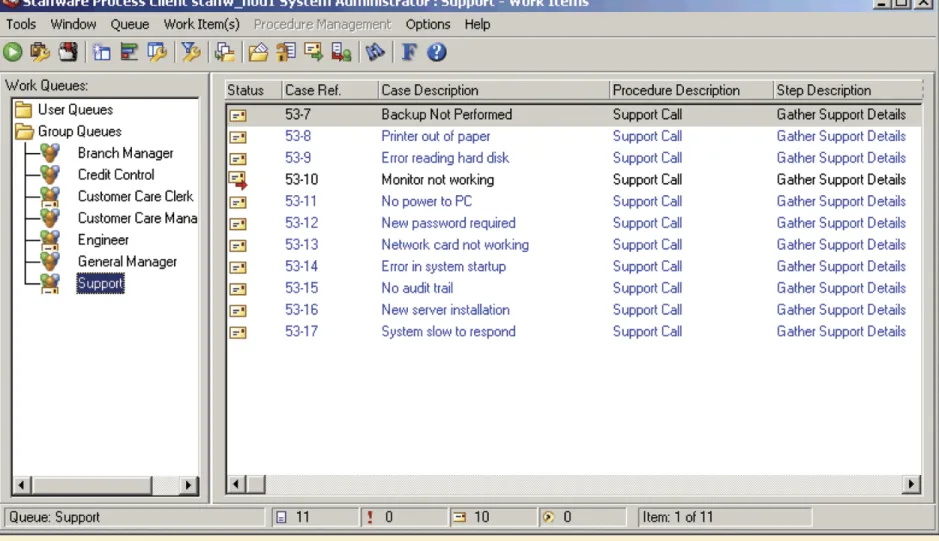Sort by the Case Description column header
The width and height of the screenshot is (939, 541).
point(493,90)
